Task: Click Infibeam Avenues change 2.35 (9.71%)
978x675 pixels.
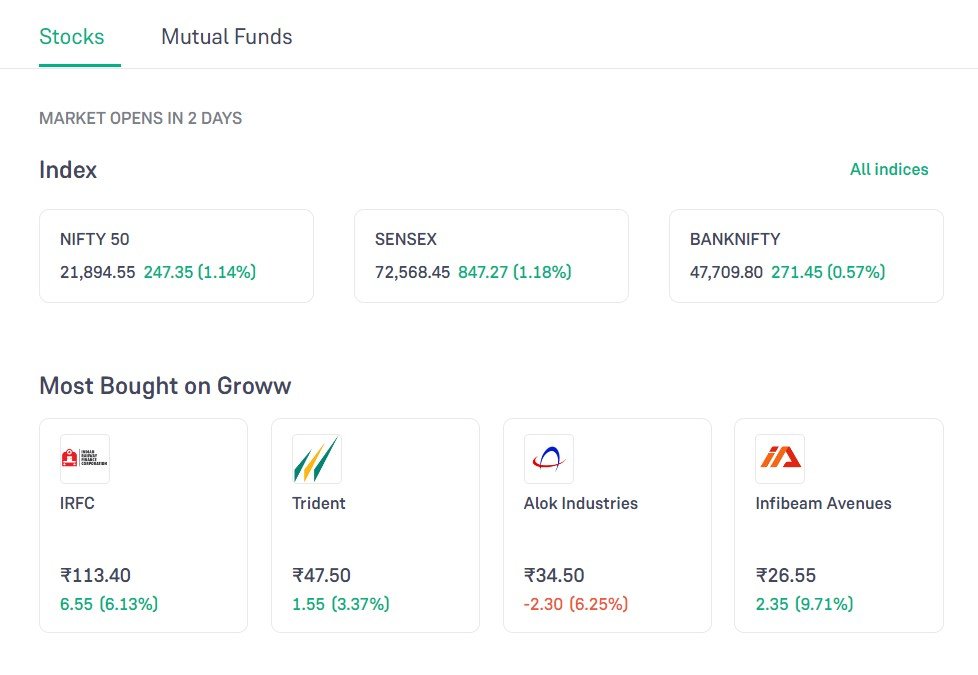Action: (x=805, y=605)
